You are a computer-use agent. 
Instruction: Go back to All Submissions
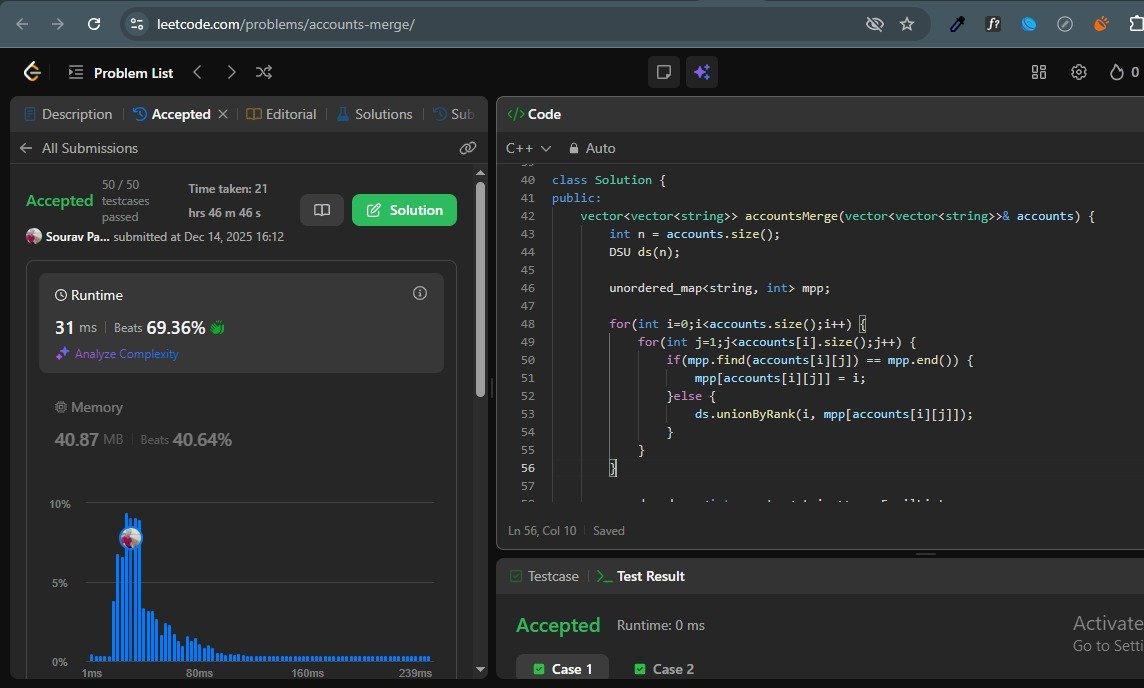pyautogui.click(x=79, y=148)
